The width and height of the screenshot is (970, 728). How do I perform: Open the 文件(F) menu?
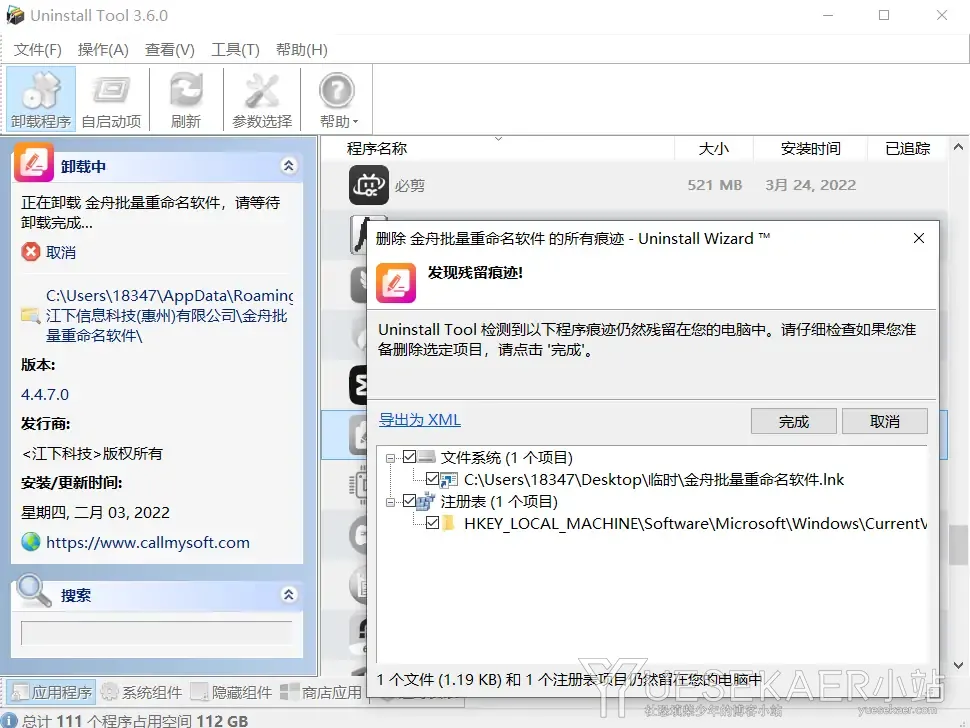(38, 49)
